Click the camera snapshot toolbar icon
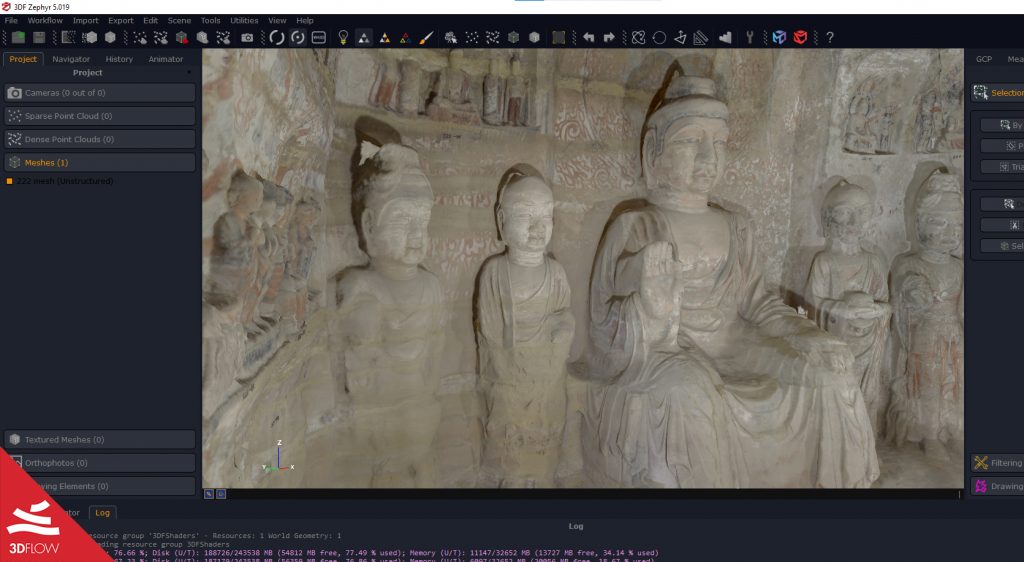Image resolution: width=1024 pixels, height=562 pixels. (247, 38)
